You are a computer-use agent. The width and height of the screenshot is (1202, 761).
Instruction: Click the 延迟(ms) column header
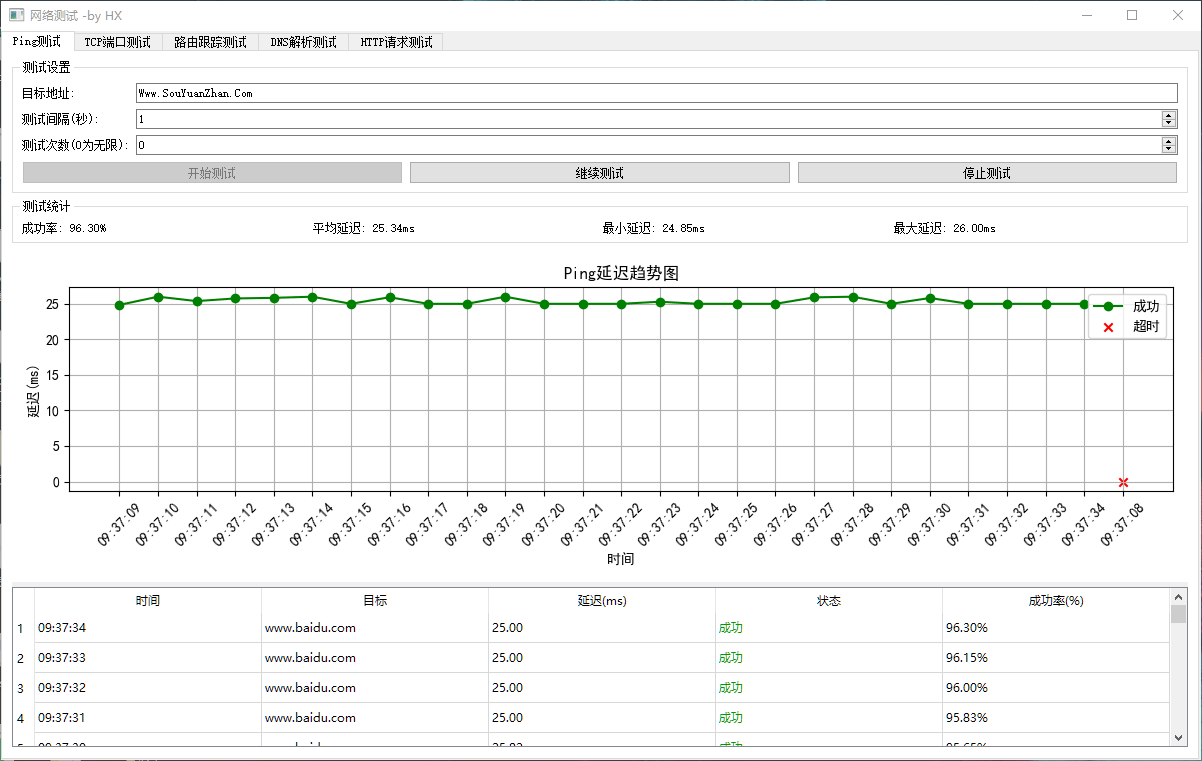(x=601, y=601)
